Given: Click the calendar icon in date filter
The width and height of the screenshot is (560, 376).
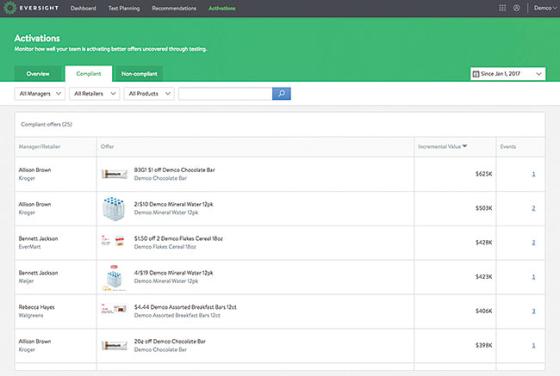Looking at the screenshot, I should 476,74.
